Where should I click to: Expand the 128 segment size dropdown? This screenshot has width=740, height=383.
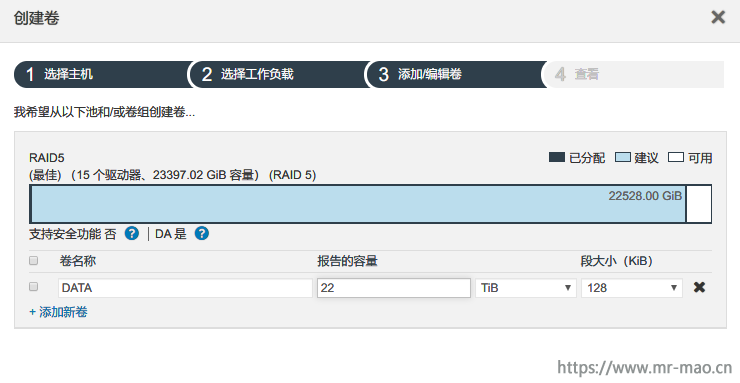pyautogui.click(x=632, y=288)
